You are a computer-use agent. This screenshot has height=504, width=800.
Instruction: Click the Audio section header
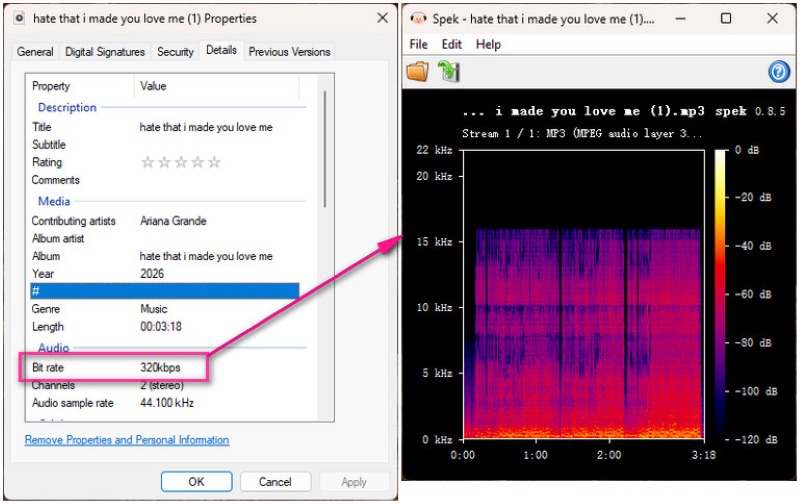click(x=53, y=347)
